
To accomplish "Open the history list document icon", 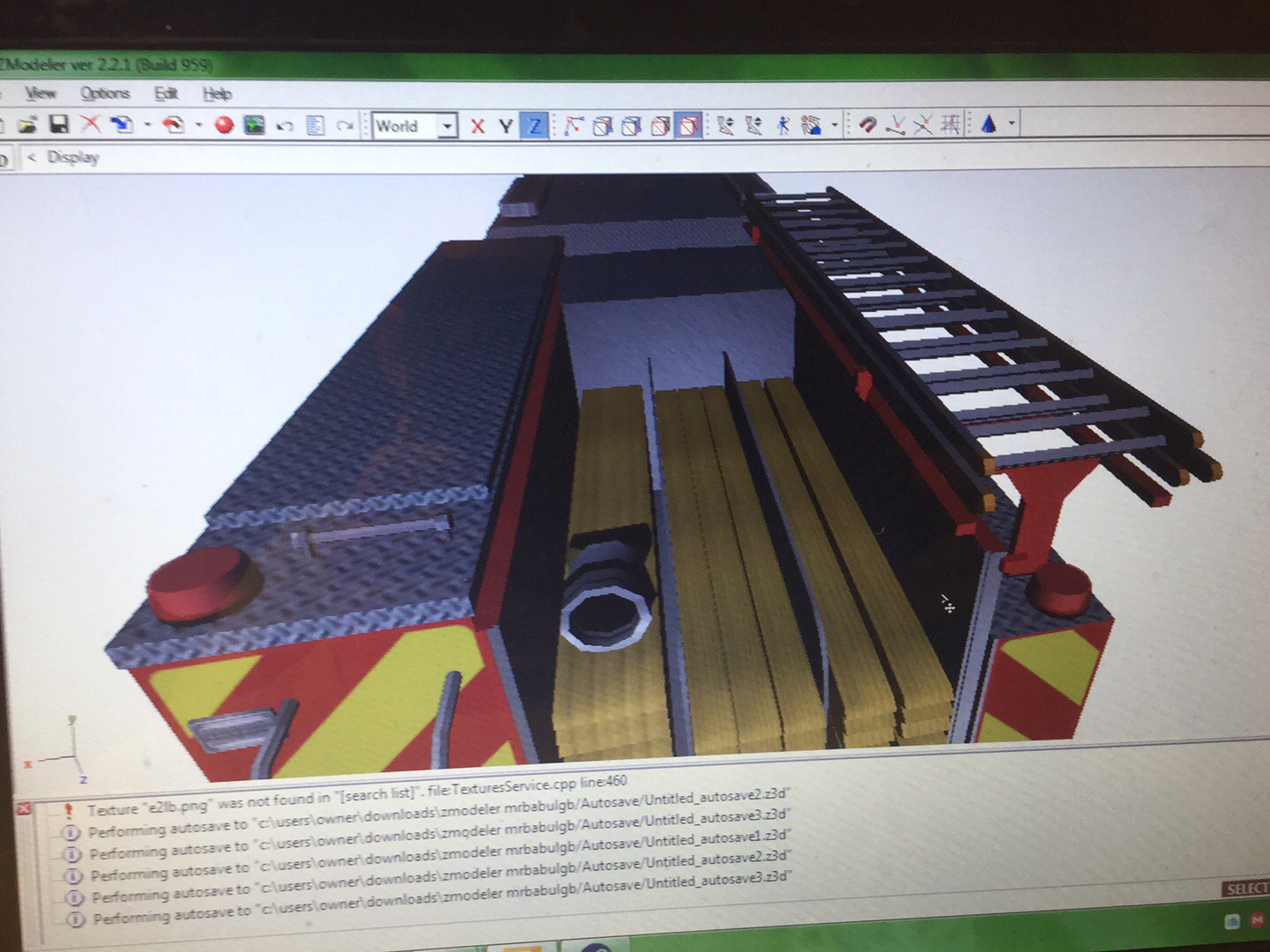I will pyautogui.click(x=315, y=126).
